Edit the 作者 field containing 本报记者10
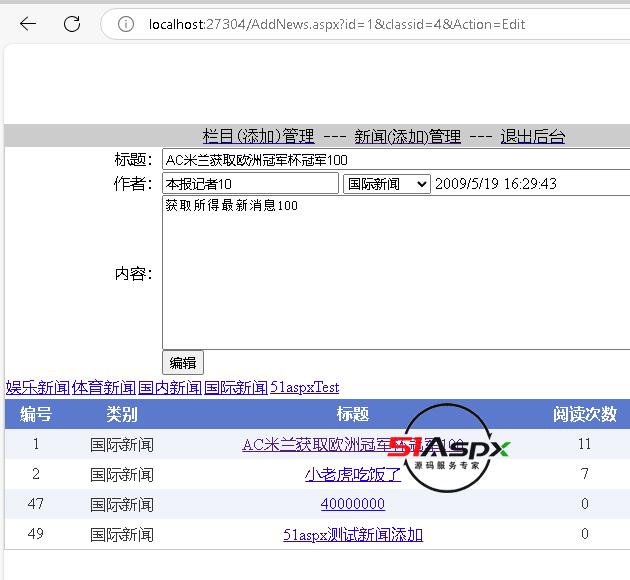The height and width of the screenshot is (580, 630). 250,184
